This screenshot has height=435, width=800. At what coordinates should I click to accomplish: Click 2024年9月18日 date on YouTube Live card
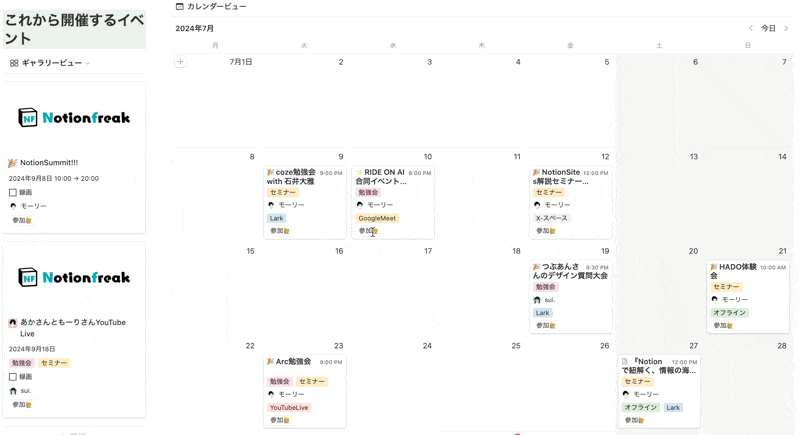tap(32, 349)
